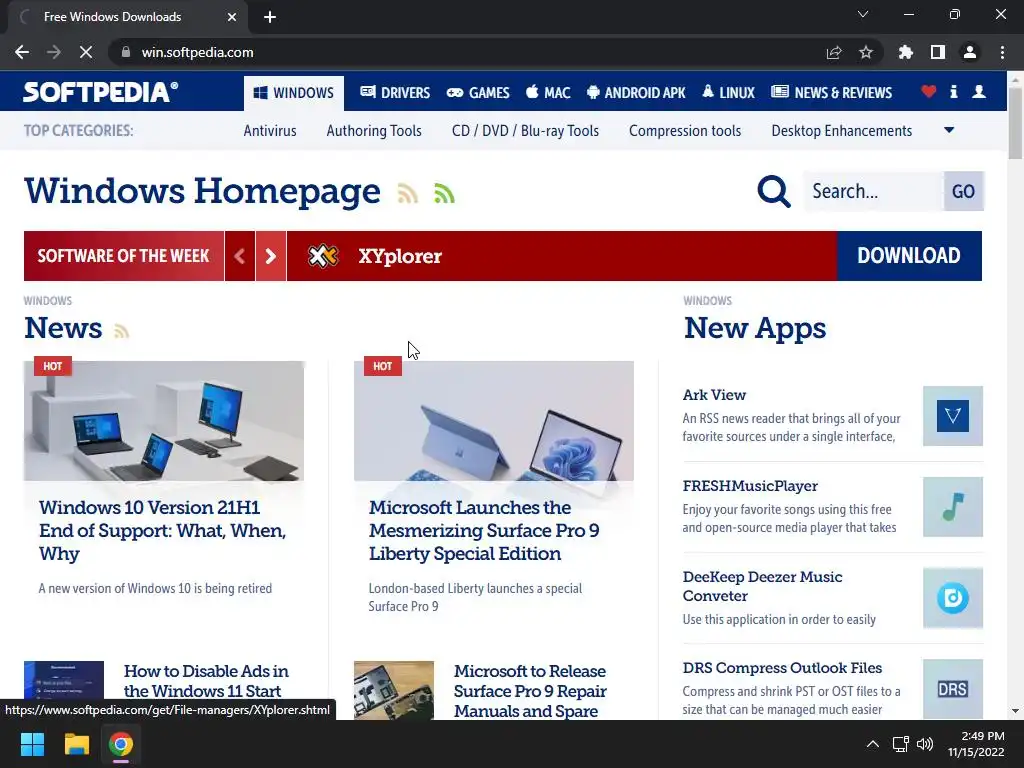Click the magnifying glass search icon
Viewport: 1024px width, 768px height.
(x=774, y=191)
